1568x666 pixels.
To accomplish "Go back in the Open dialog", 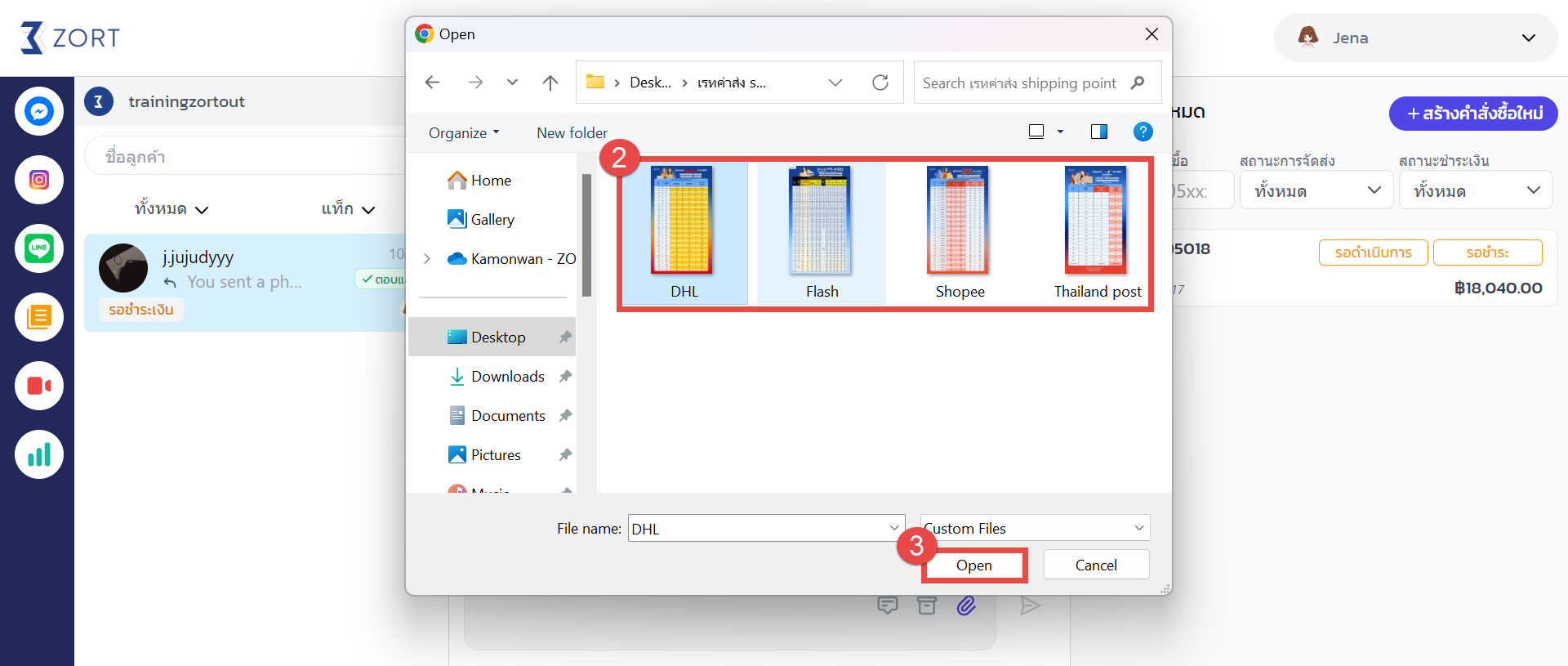I will (433, 83).
